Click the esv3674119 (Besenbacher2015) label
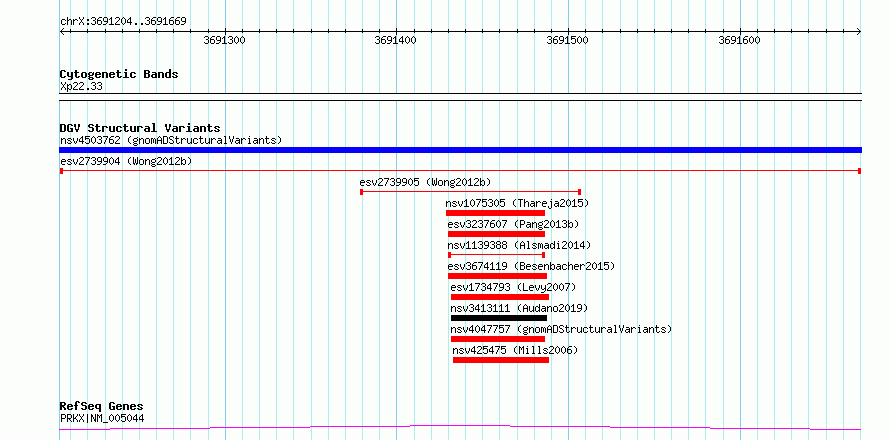 (x=531, y=266)
